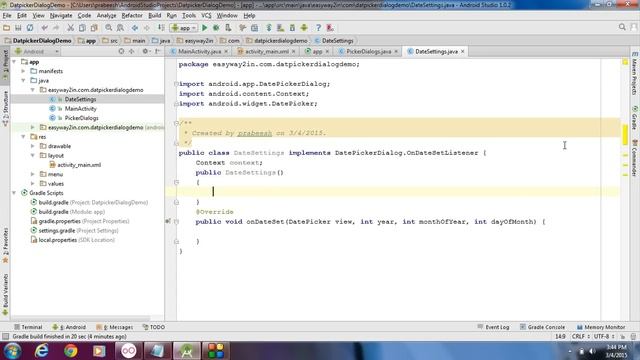Open the Android Device Monitor icon
Viewport: 640px width, 360px height.
click(x=304, y=28)
